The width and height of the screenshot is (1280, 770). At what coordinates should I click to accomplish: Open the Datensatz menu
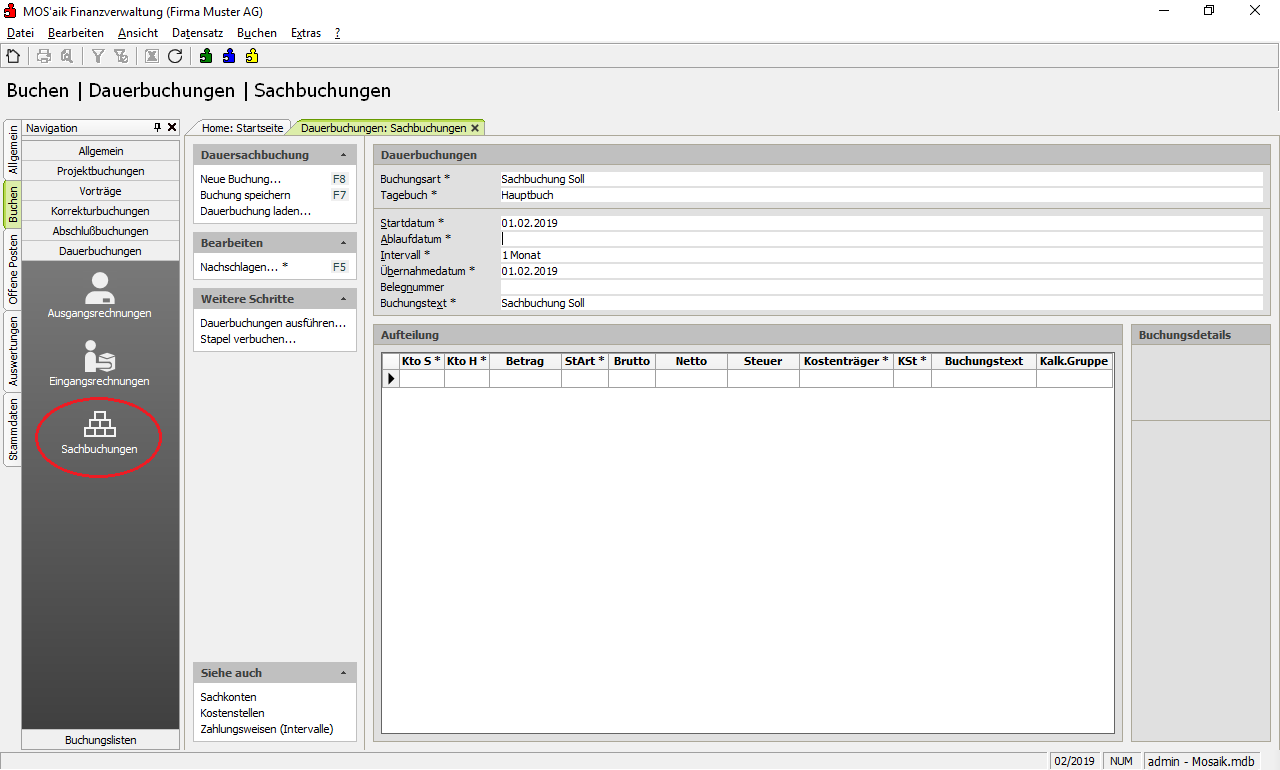tap(197, 33)
